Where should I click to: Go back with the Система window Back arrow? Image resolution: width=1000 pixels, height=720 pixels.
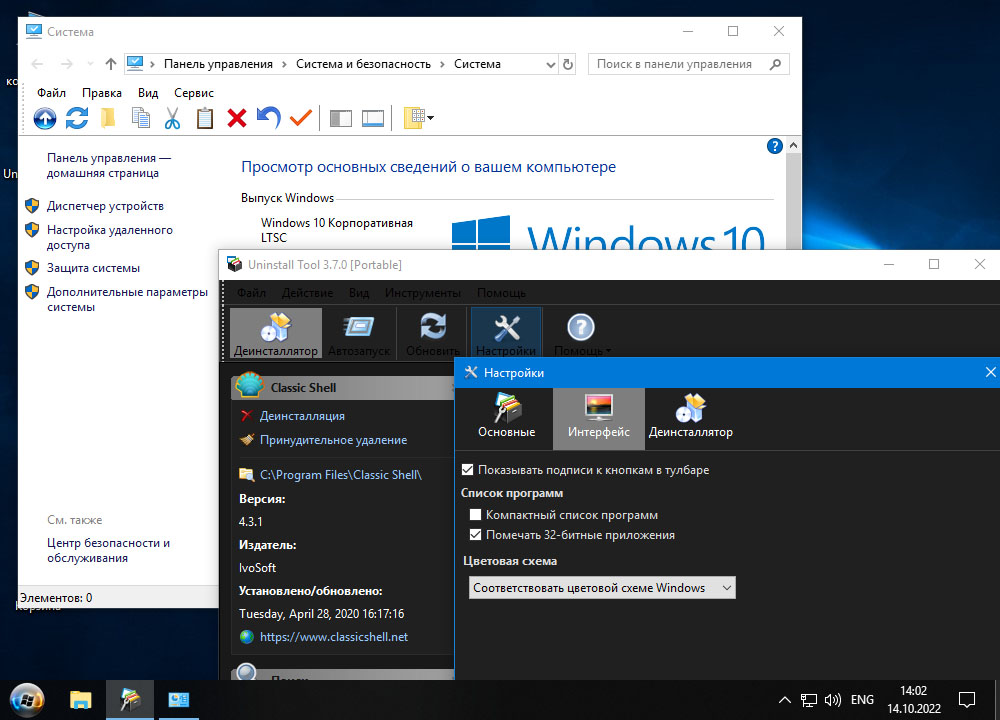tap(37, 64)
